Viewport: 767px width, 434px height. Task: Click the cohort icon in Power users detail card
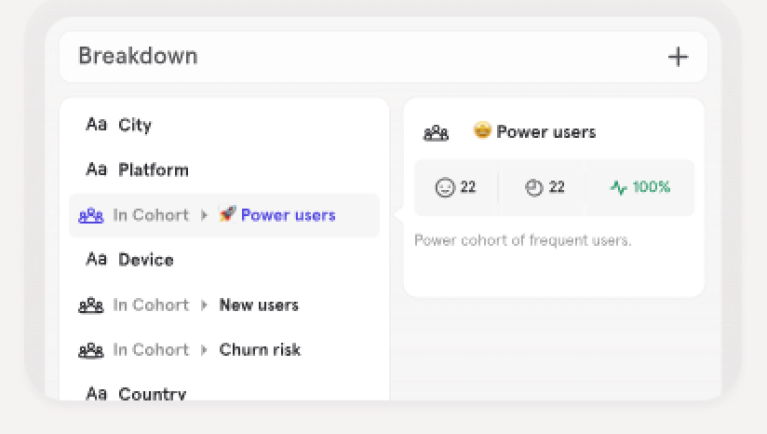click(436, 132)
